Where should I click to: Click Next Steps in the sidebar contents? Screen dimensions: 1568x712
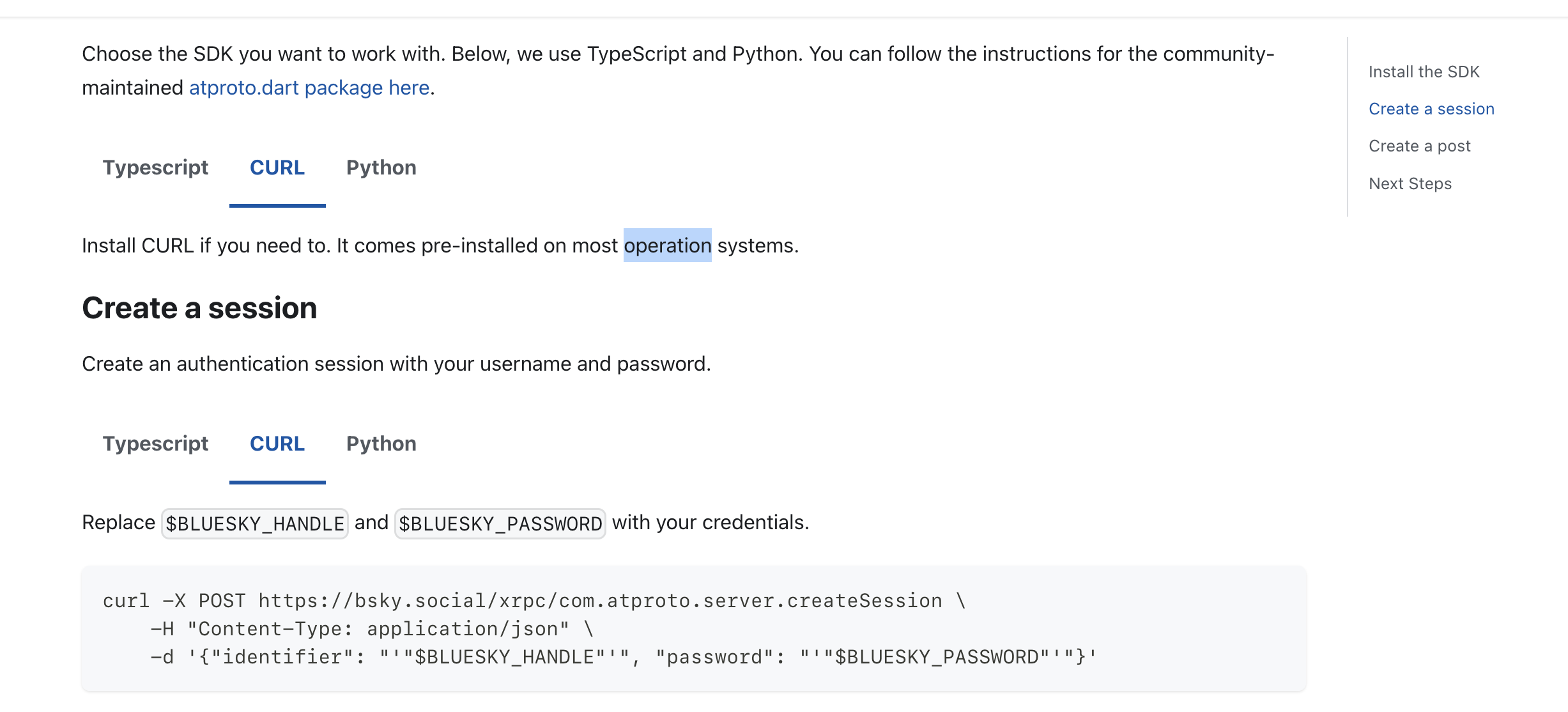point(1410,183)
